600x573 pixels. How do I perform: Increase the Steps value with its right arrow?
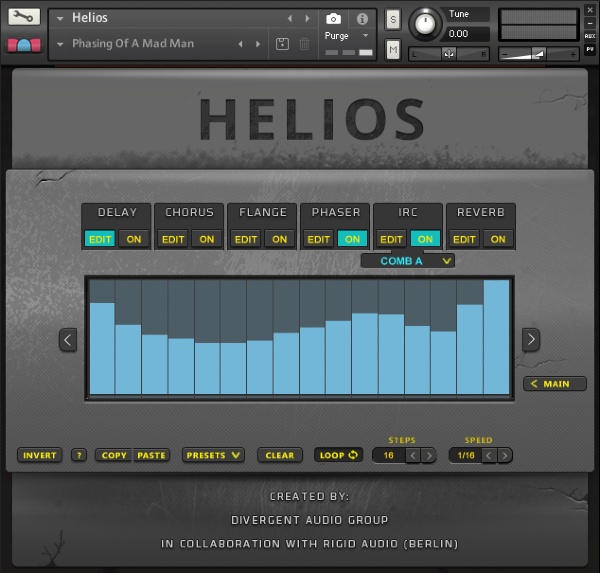coord(429,455)
